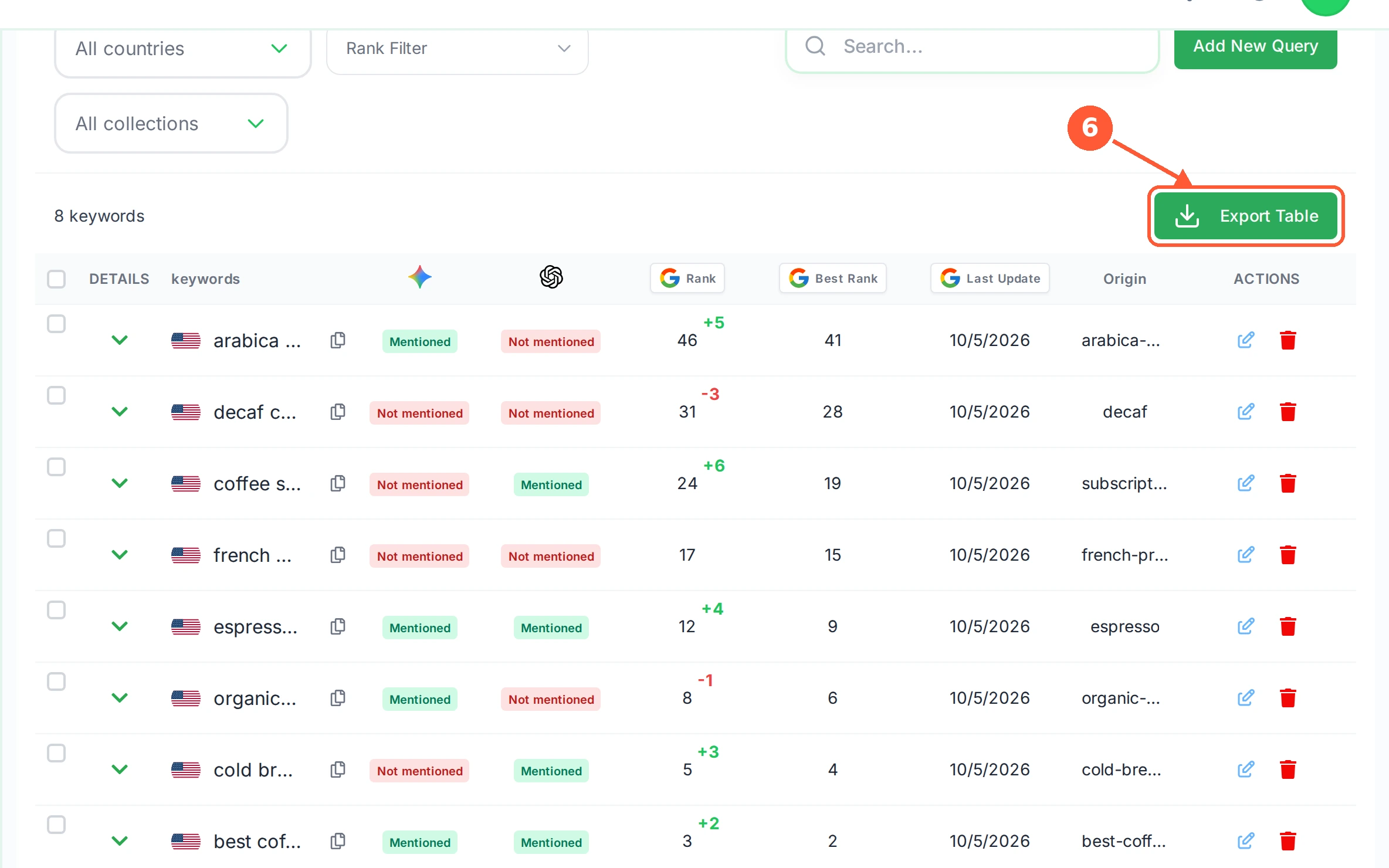This screenshot has width=1389, height=868.
Task: Edit the espresso keyword row
Action: [x=1246, y=626]
